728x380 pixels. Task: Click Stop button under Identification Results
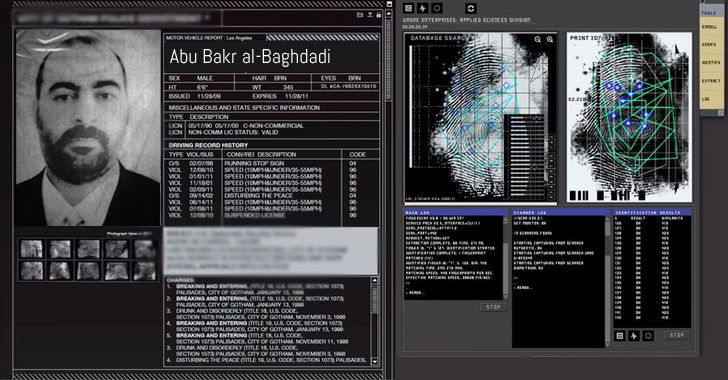coord(677,335)
